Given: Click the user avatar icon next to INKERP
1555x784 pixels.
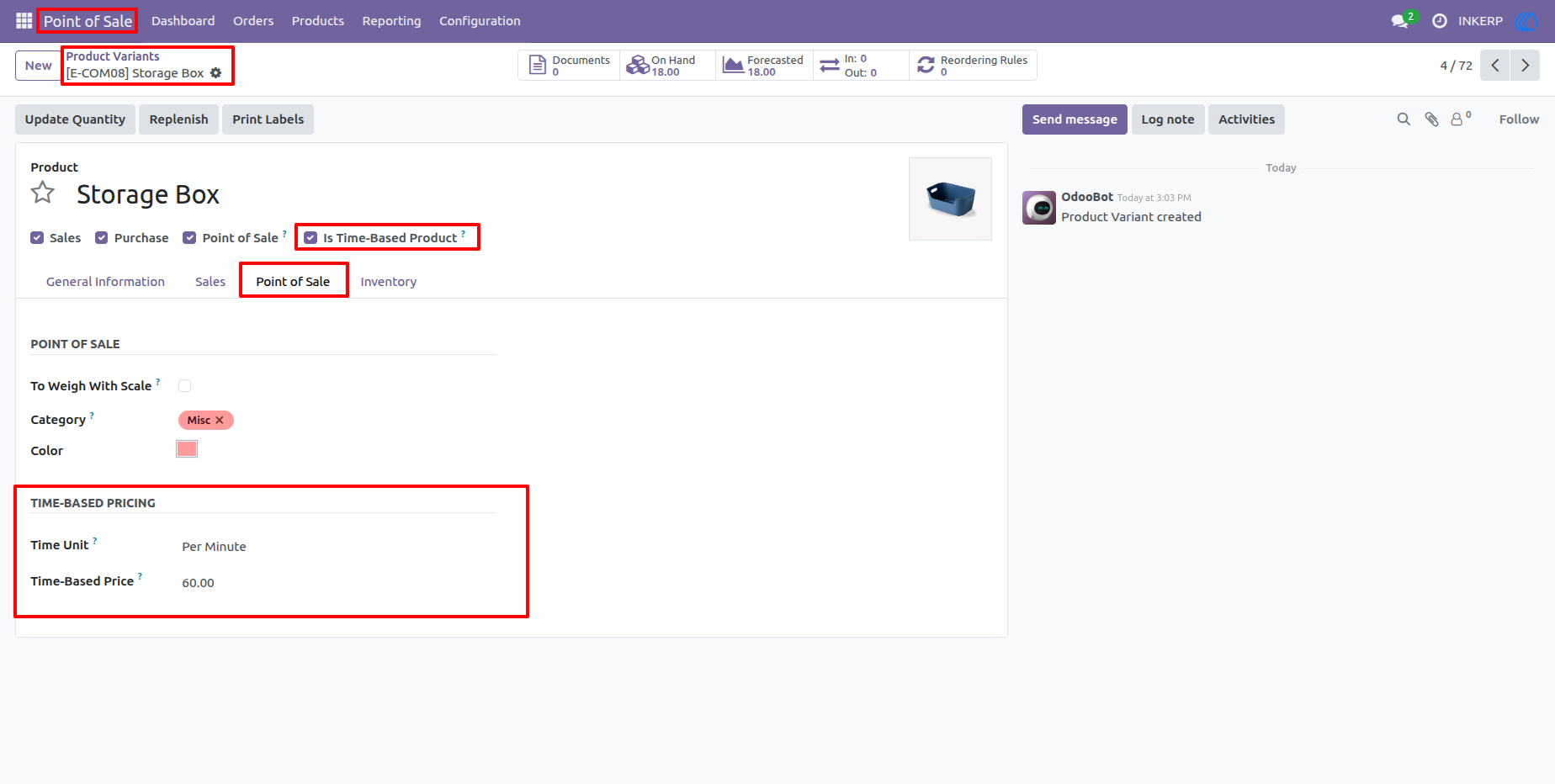Looking at the screenshot, I should coord(1526,21).
